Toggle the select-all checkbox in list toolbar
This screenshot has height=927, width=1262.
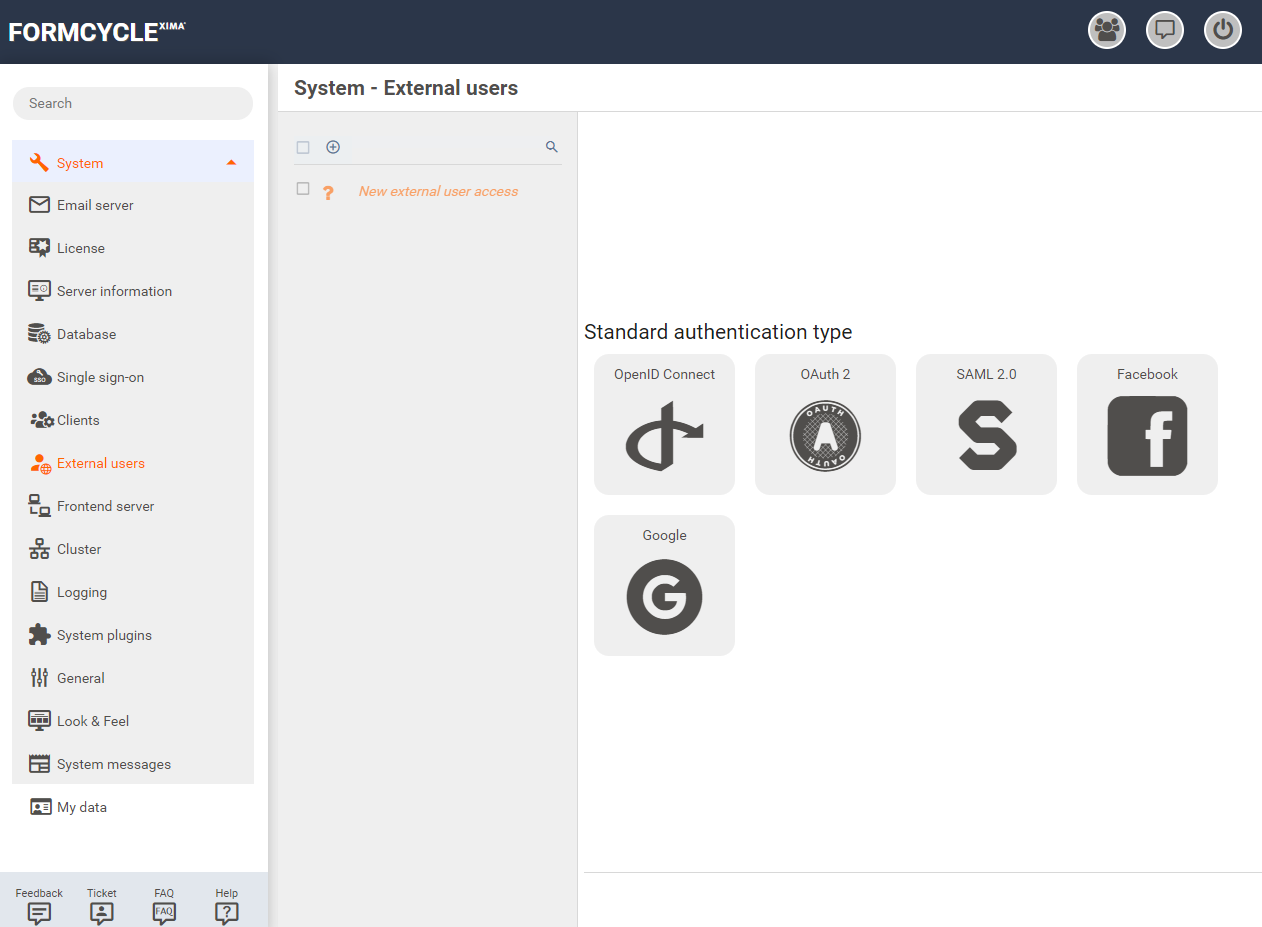tap(303, 148)
